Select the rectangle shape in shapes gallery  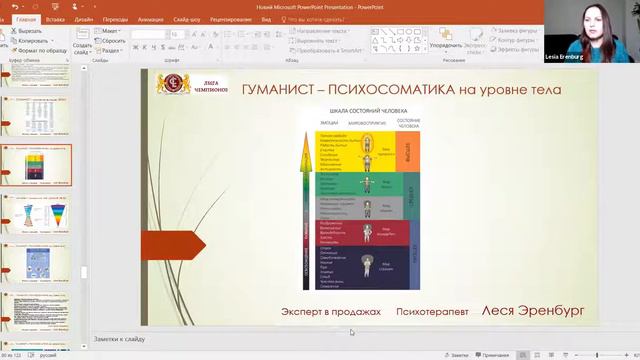tap(400, 32)
